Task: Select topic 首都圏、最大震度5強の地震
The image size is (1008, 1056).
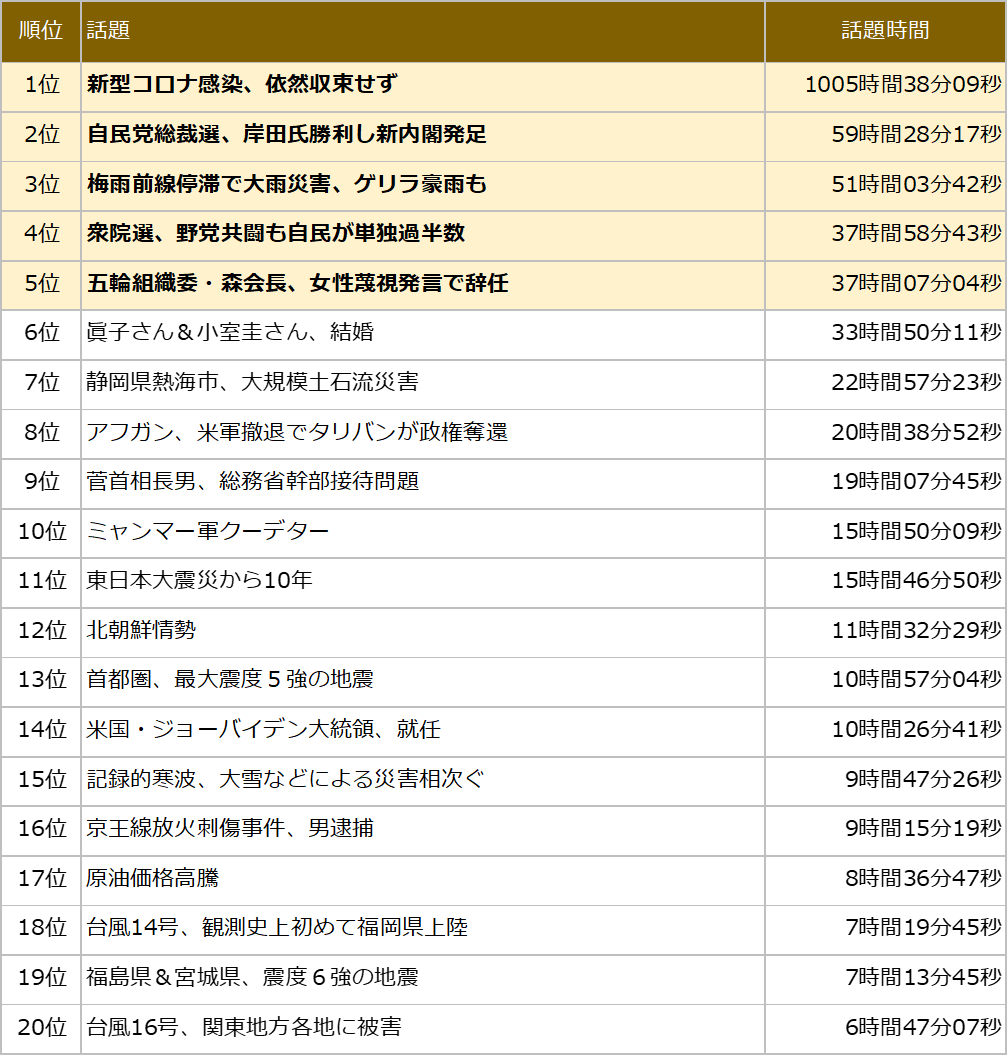Action: (x=230, y=679)
